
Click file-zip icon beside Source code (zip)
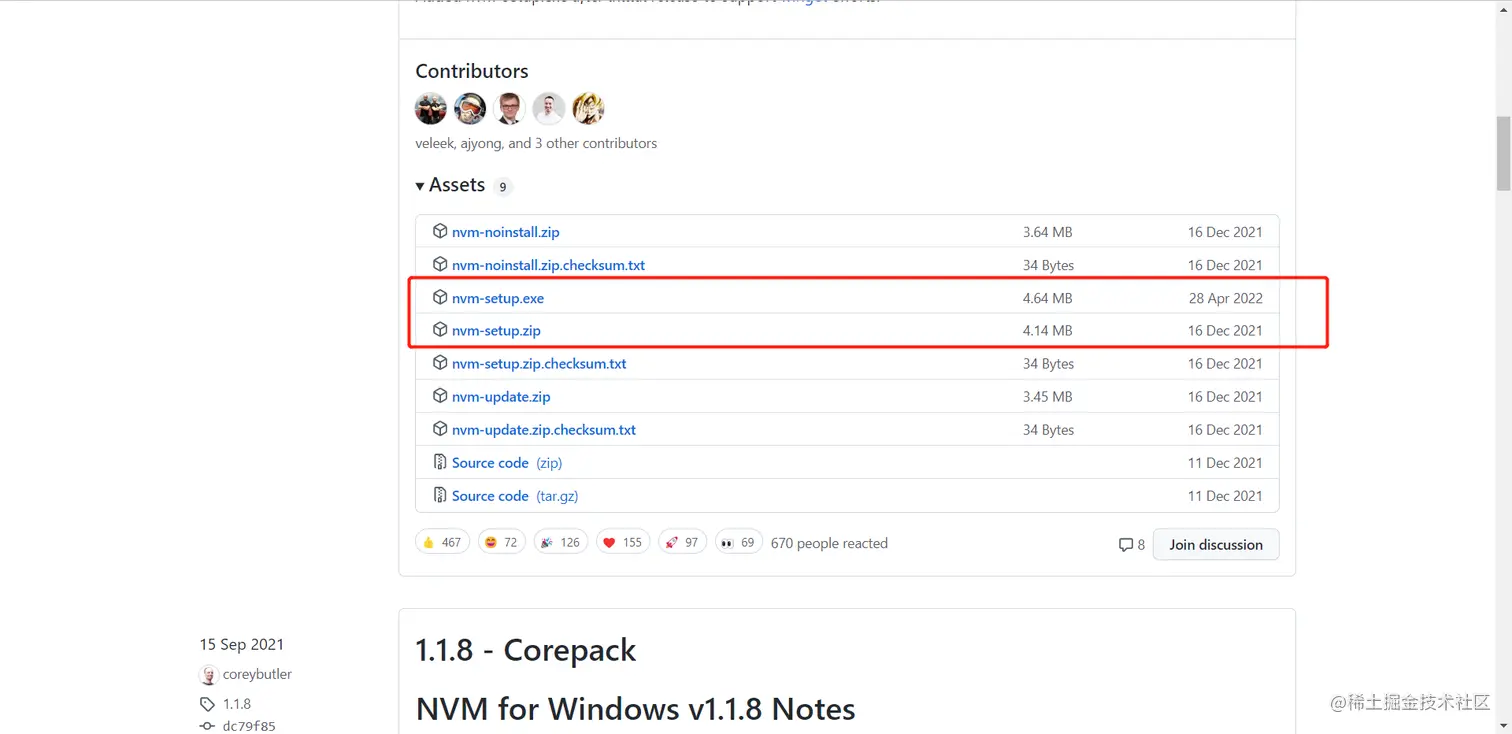click(x=440, y=462)
